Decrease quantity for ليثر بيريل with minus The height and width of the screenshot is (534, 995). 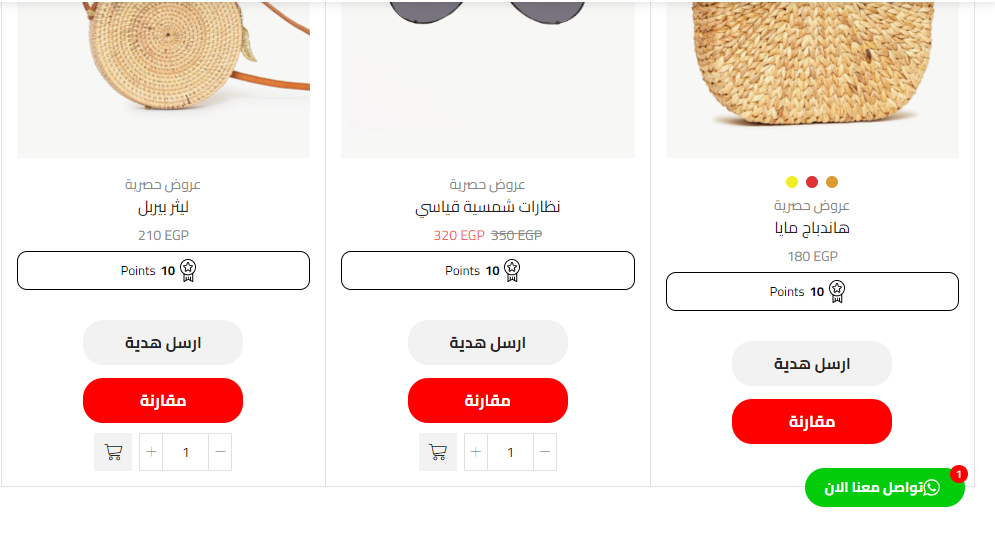click(220, 452)
